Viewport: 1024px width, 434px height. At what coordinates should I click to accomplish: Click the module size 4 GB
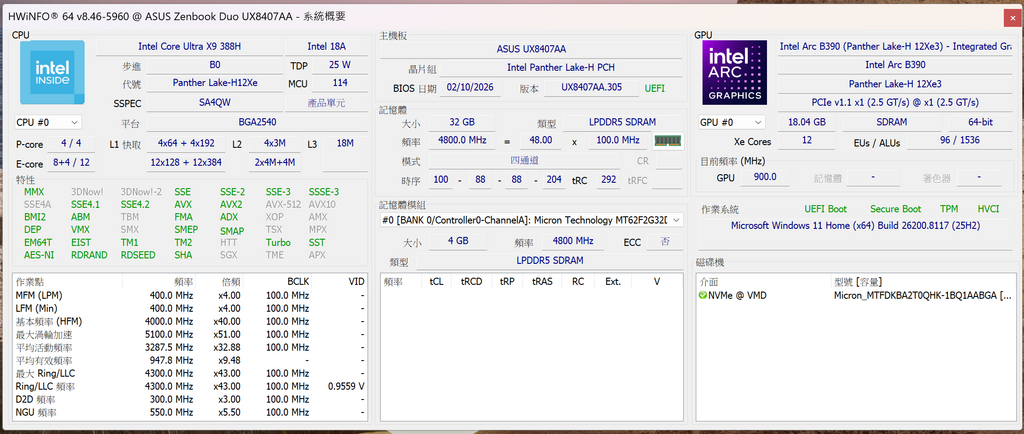pos(458,241)
